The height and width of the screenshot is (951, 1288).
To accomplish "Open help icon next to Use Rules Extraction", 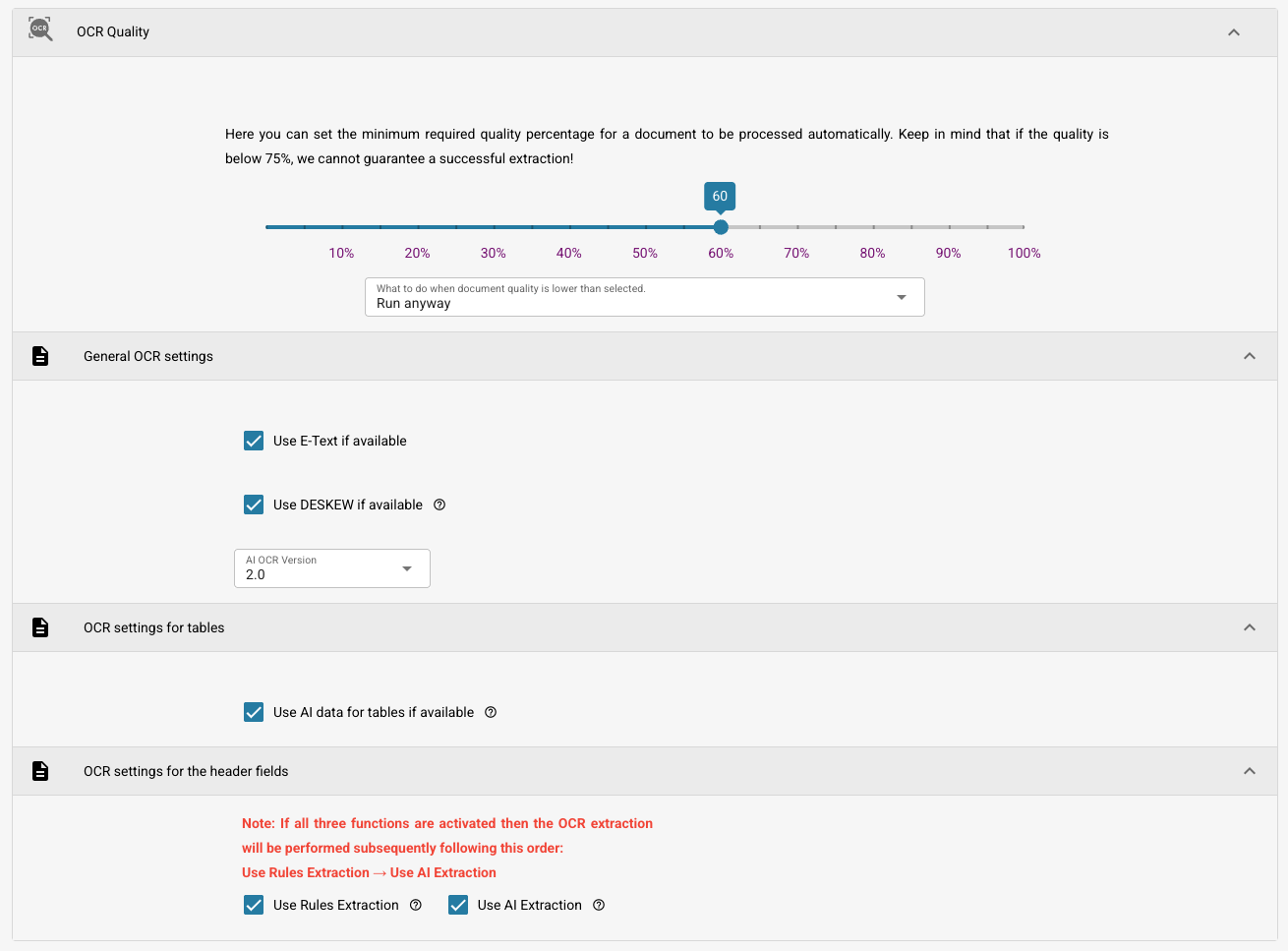I will pyautogui.click(x=416, y=905).
